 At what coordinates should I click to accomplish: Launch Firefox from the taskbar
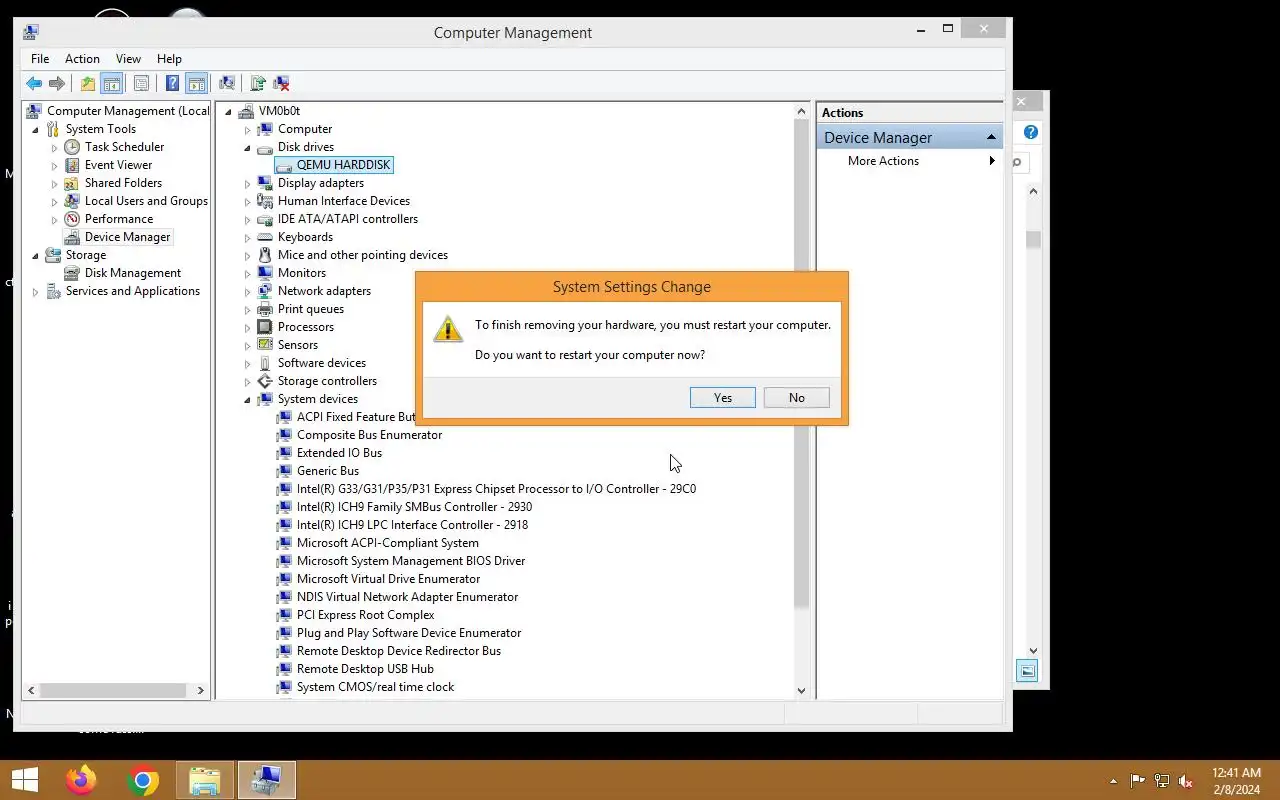pos(81,780)
